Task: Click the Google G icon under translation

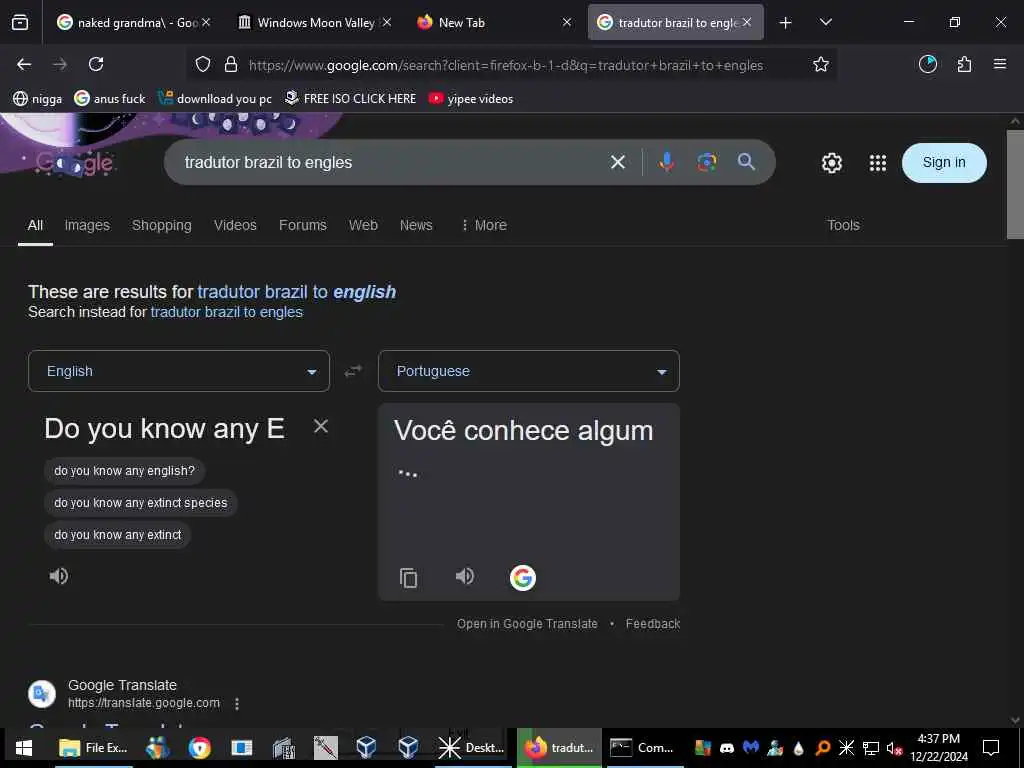Action: click(522, 577)
